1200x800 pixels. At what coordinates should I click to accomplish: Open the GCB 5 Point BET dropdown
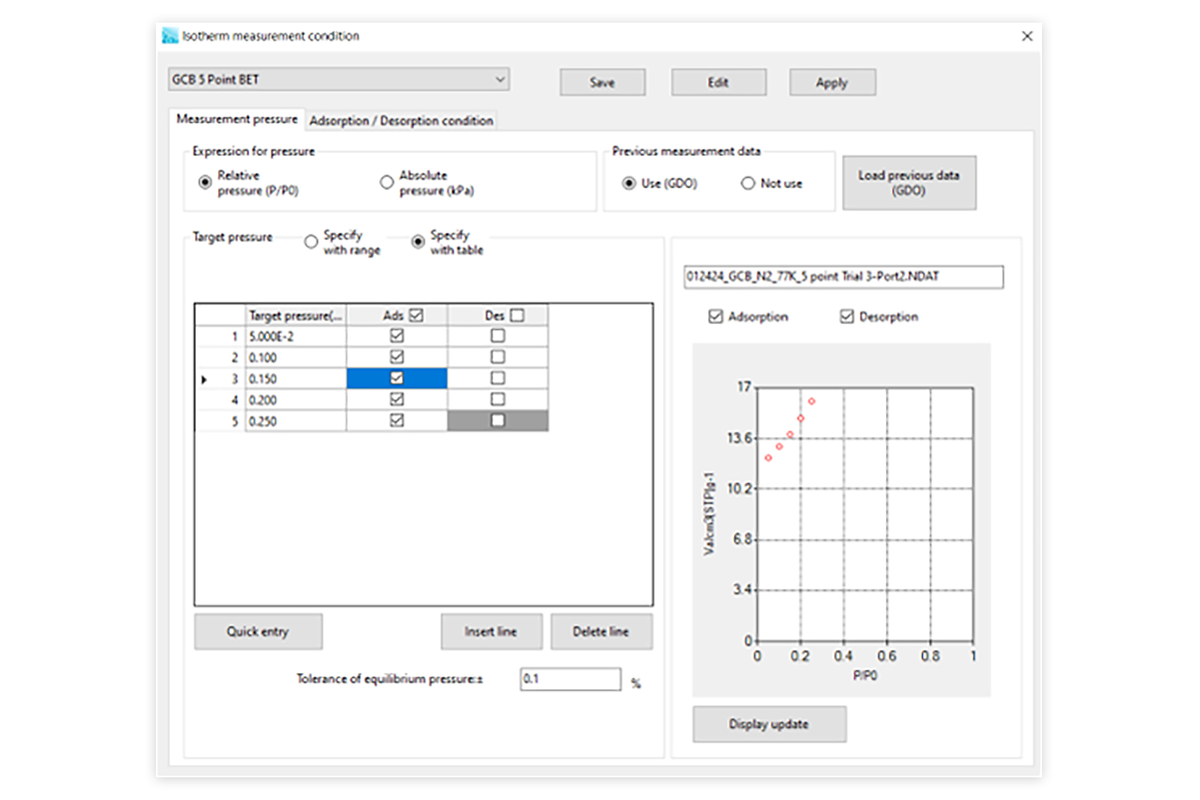338,79
